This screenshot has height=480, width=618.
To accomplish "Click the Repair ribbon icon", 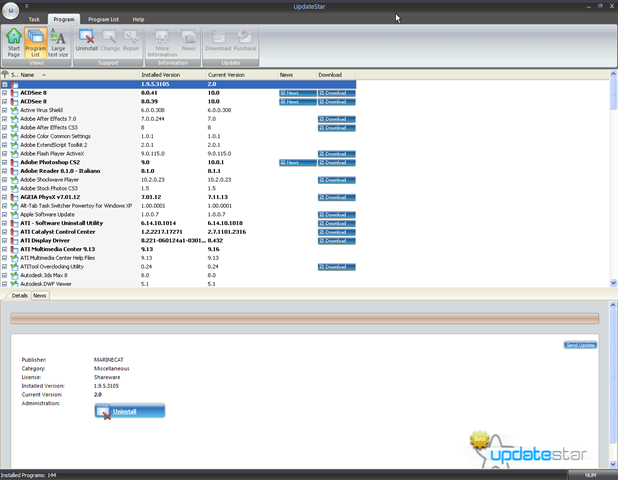I will pyautogui.click(x=131, y=40).
